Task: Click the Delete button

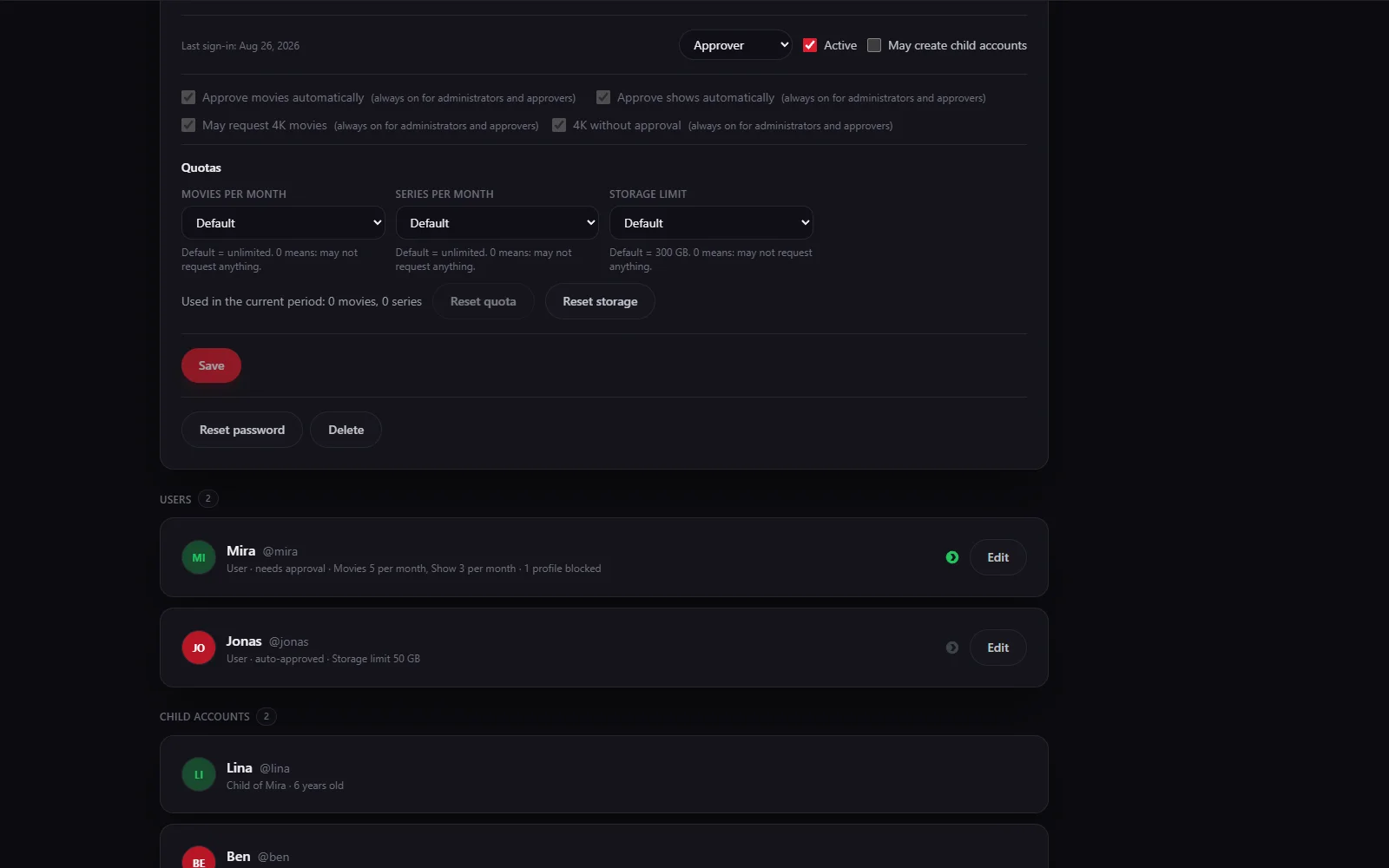Action: 346,430
